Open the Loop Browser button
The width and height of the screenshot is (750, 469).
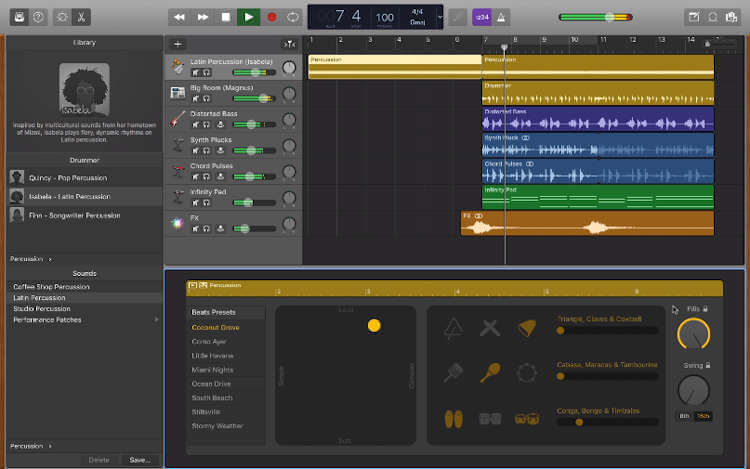pos(713,17)
